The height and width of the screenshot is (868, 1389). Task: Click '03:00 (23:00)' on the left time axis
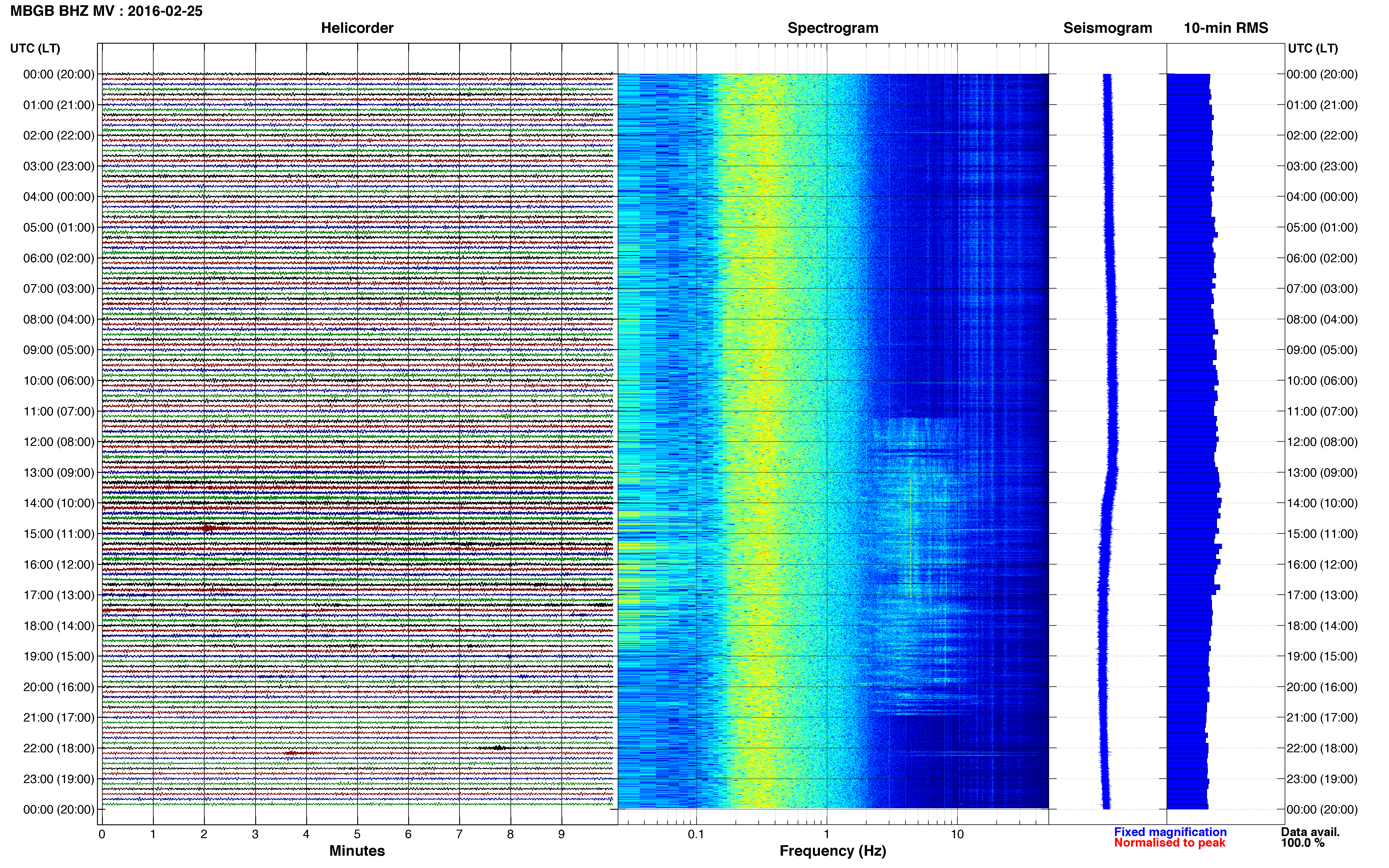pos(59,166)
